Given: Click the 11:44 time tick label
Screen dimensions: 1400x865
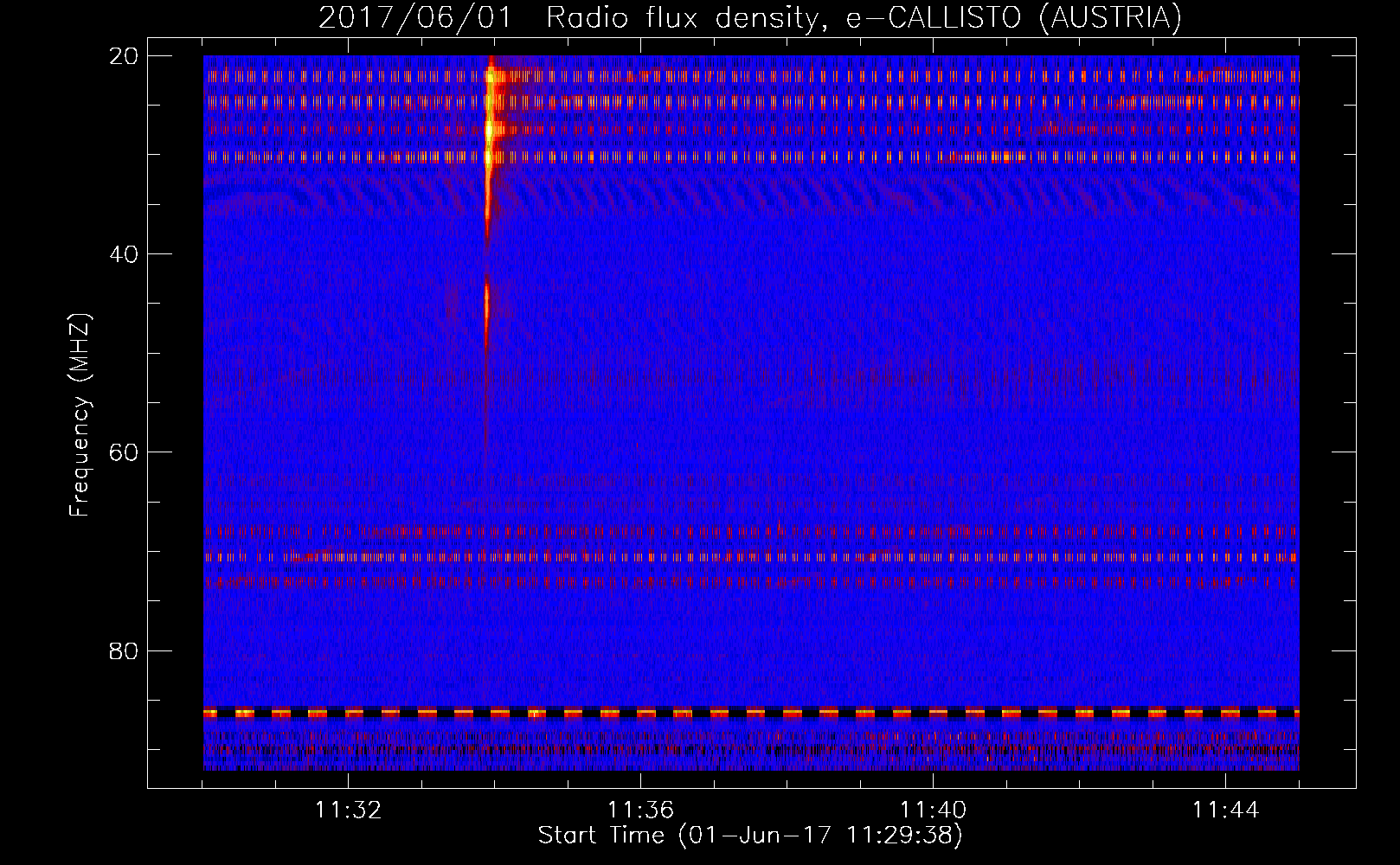Looking at the screenshot, I should coord(1225,811).
